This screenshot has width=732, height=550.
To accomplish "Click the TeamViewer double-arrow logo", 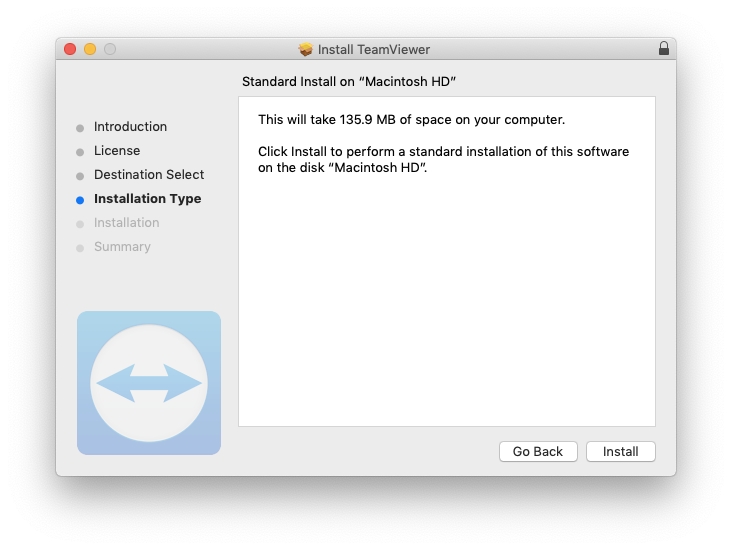I will [x=148, y=383].
